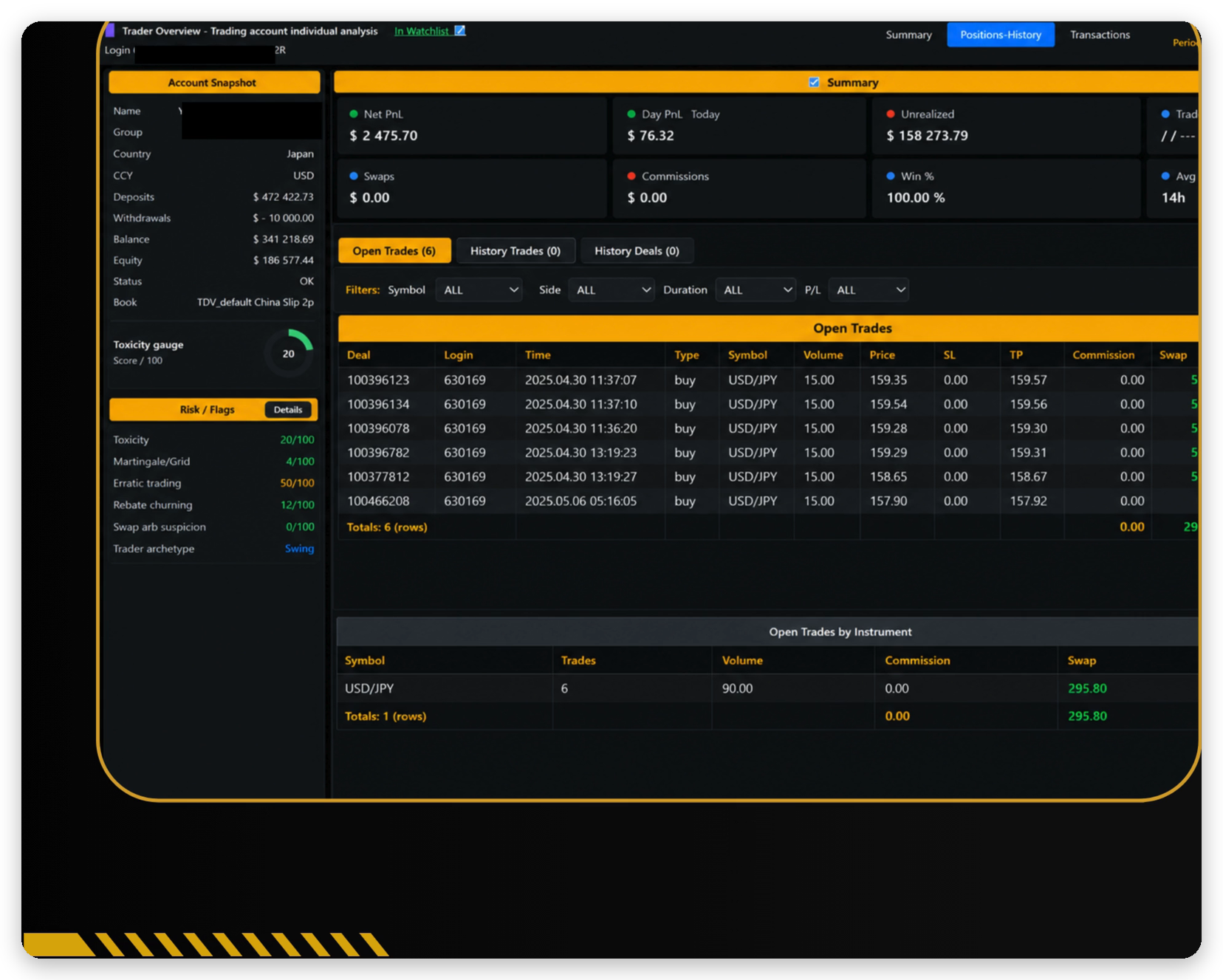Click the purple app icon beside Trader Overview

click(110, 30)
